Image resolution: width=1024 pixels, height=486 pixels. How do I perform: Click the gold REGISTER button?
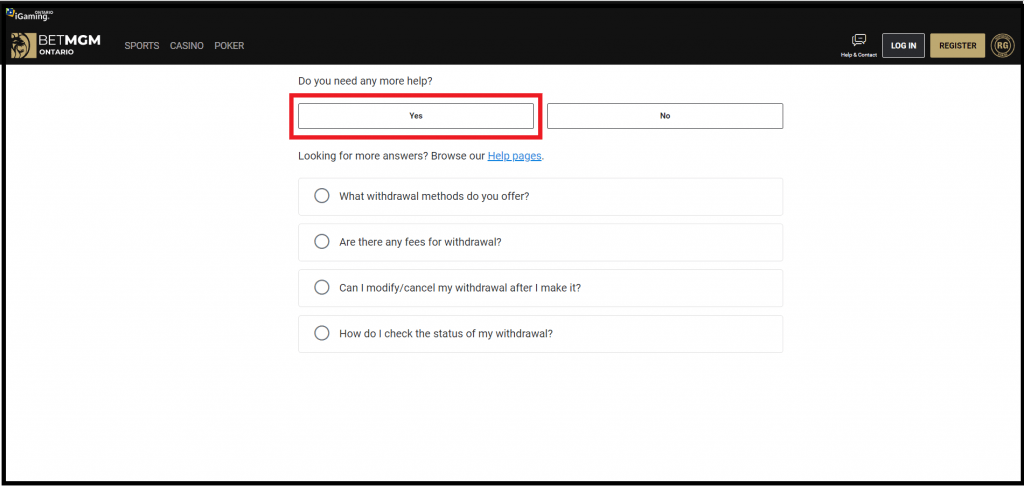click(957, 46)
